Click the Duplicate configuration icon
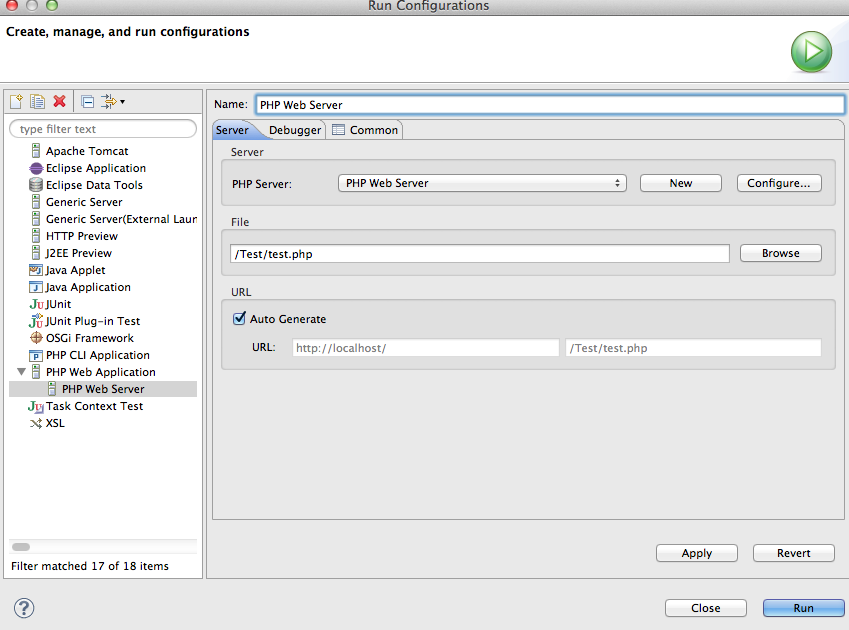Screen dimensions: 849x630 tap(37, 101)
